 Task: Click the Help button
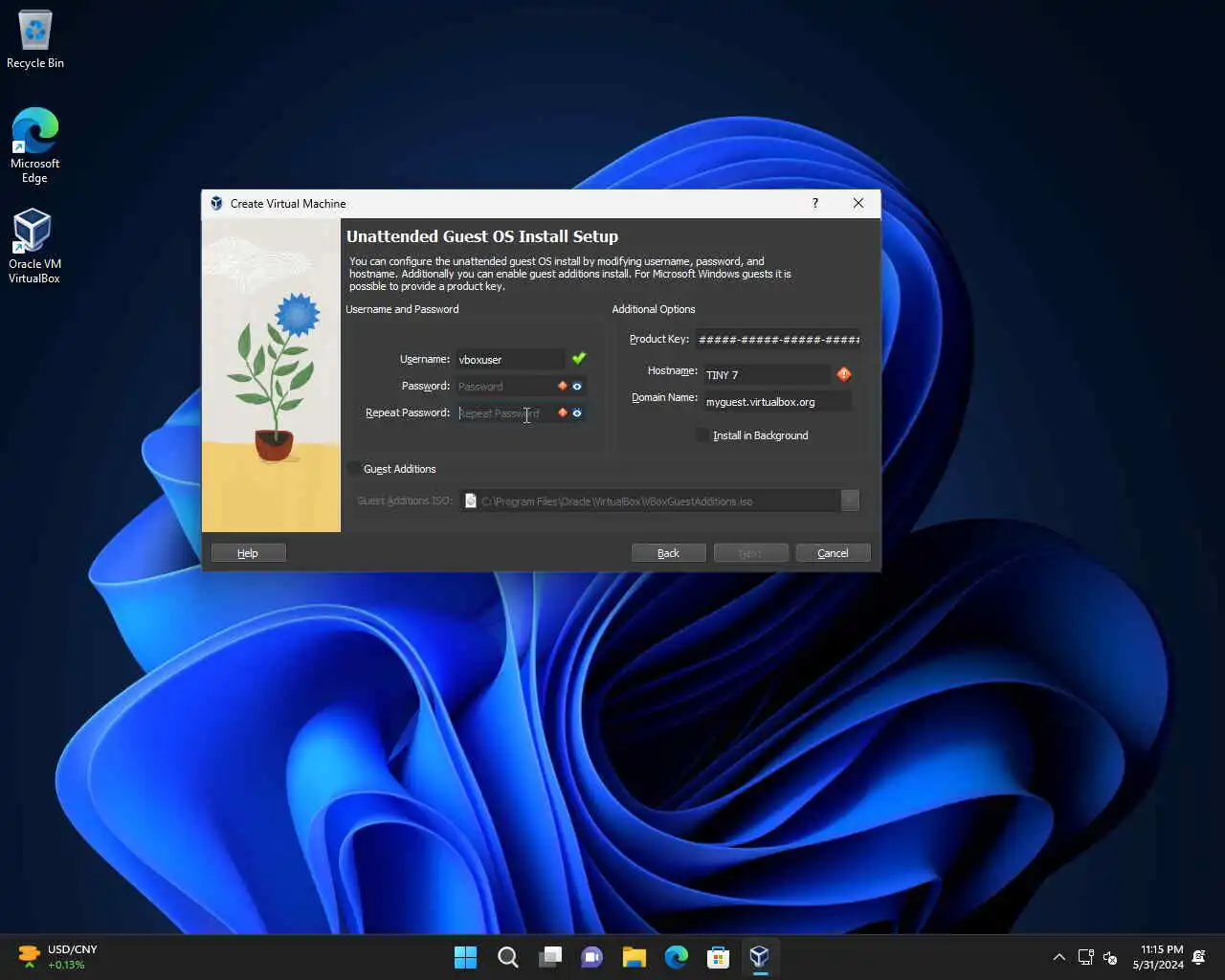pyautogui.click(x=249, y=553)
